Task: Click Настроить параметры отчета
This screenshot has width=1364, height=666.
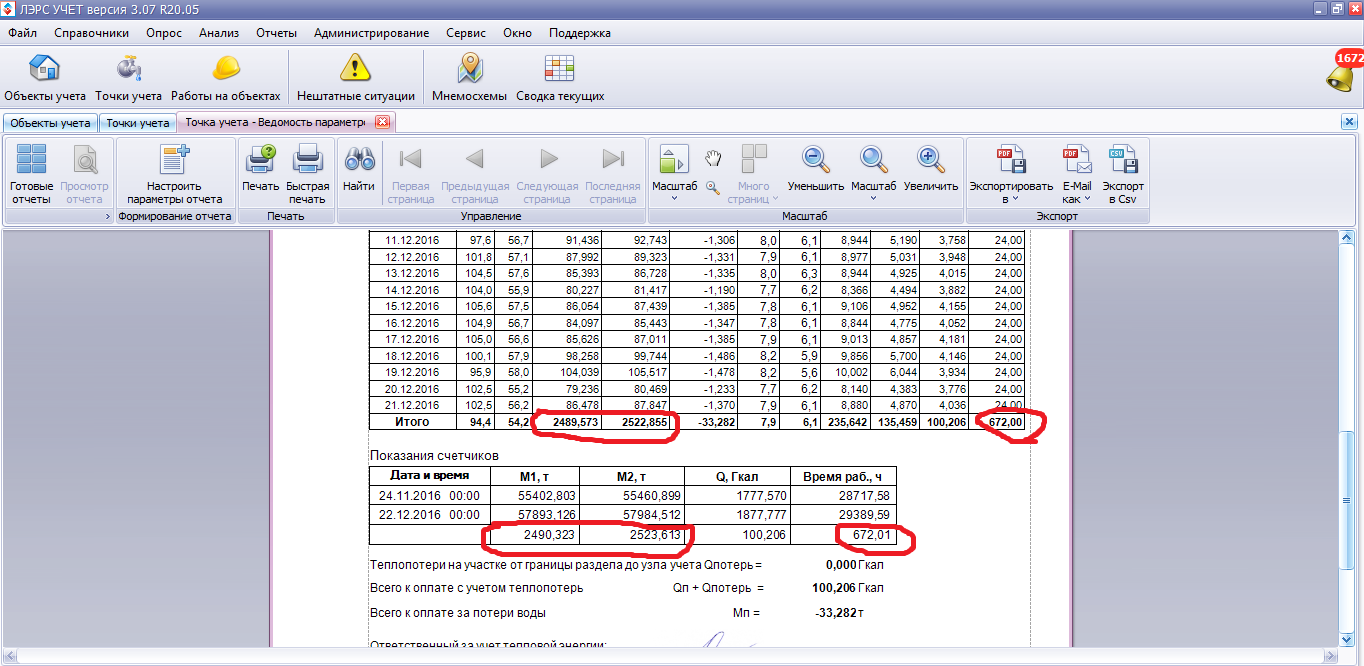Action: tap(175, 174)
